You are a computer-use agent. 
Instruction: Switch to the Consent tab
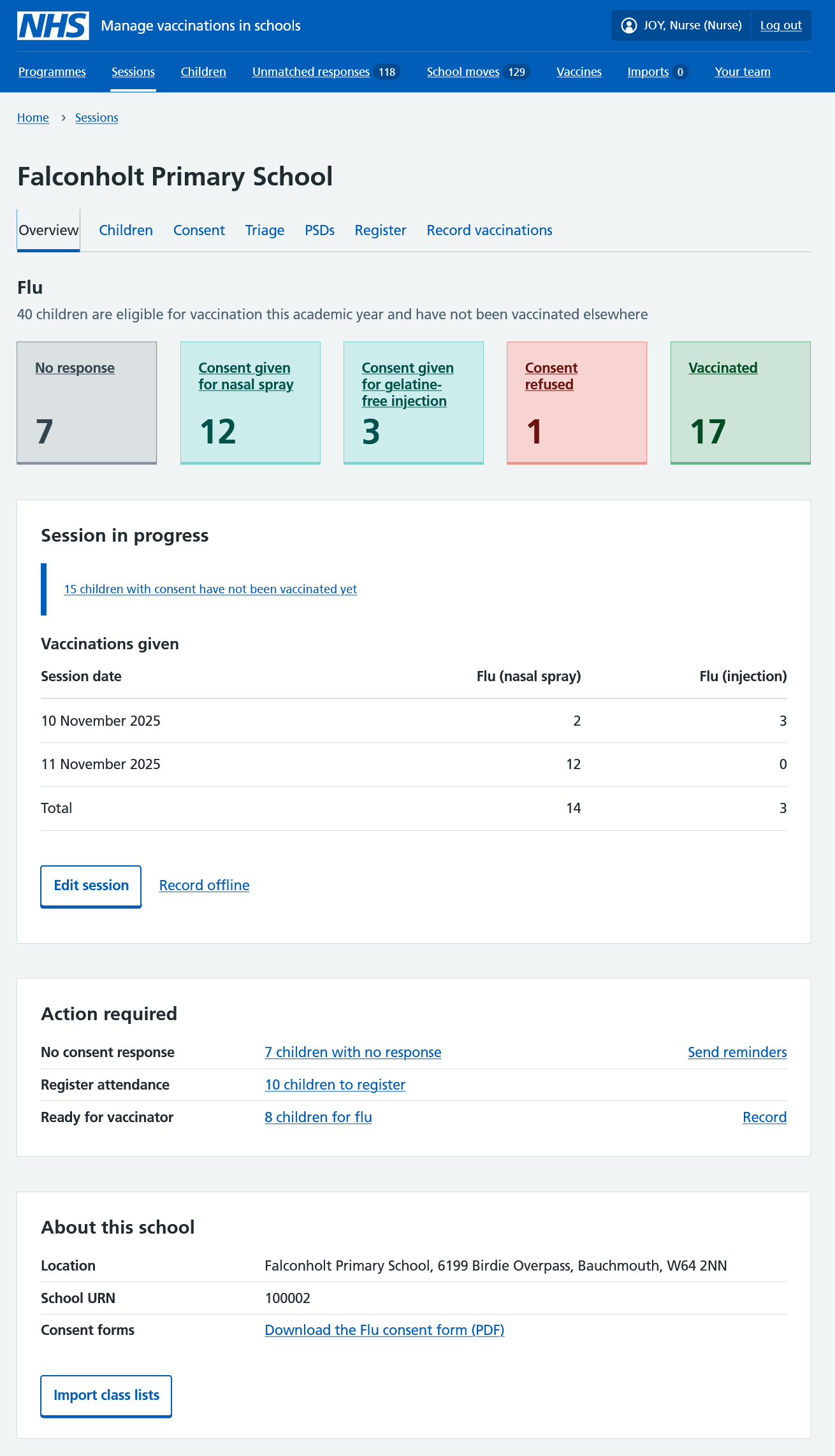[199, 230]
